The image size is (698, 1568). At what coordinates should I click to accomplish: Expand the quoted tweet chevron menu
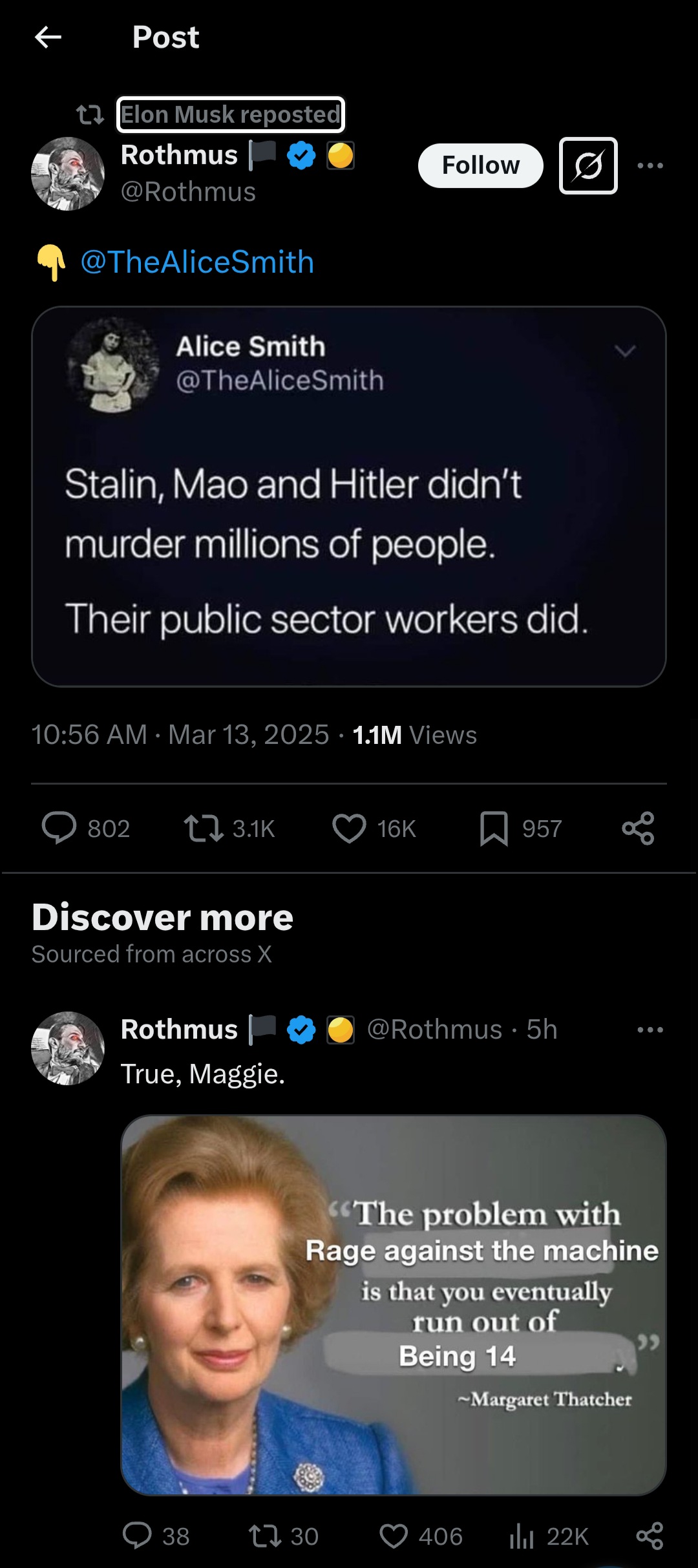(625, 351)
